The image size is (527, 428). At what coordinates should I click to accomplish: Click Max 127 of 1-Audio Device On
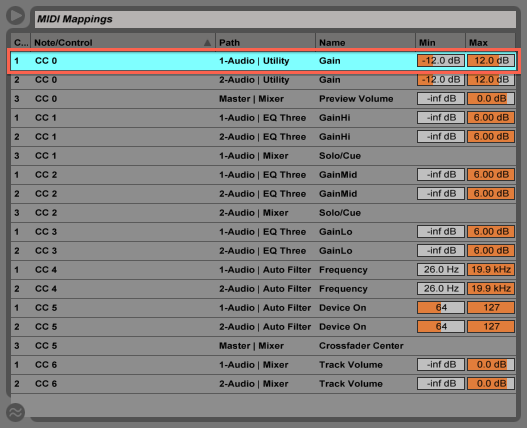[491, 308]
